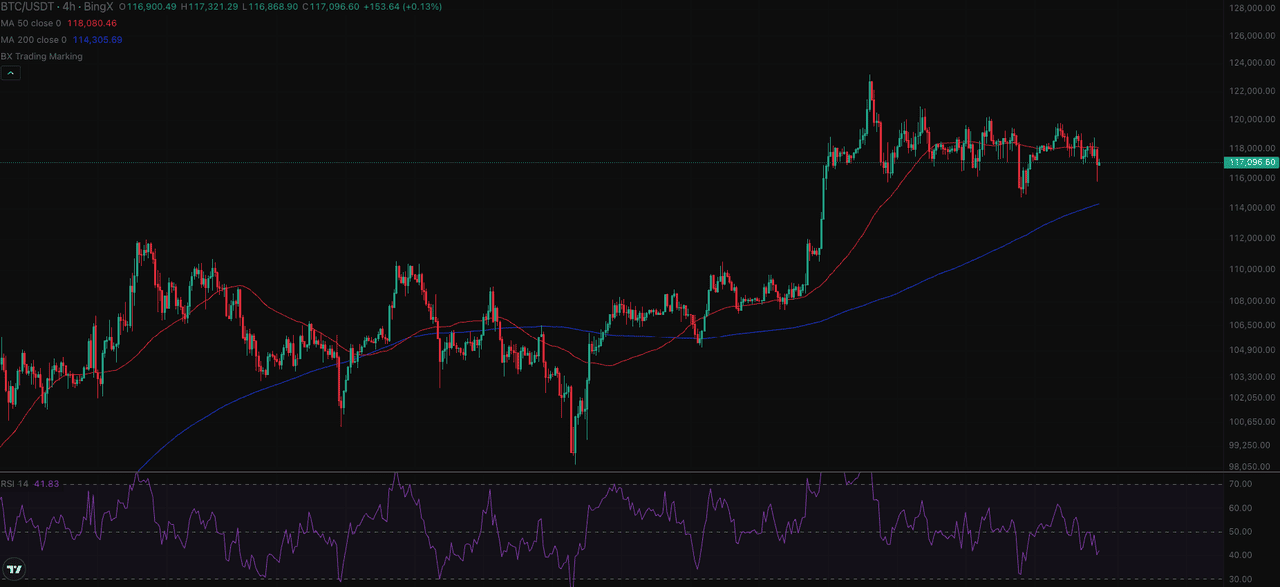Click the high price H117,321.29
This screenshot has width=1280, height=587.
click(209, 6)
